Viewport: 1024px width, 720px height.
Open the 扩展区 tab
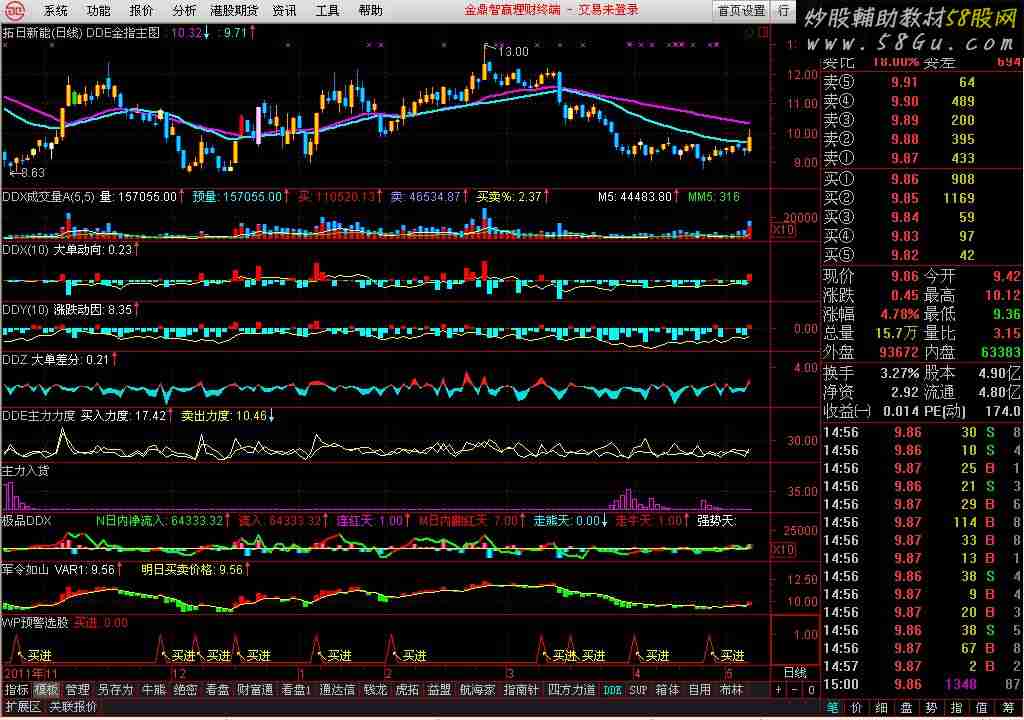coord(23,707)
